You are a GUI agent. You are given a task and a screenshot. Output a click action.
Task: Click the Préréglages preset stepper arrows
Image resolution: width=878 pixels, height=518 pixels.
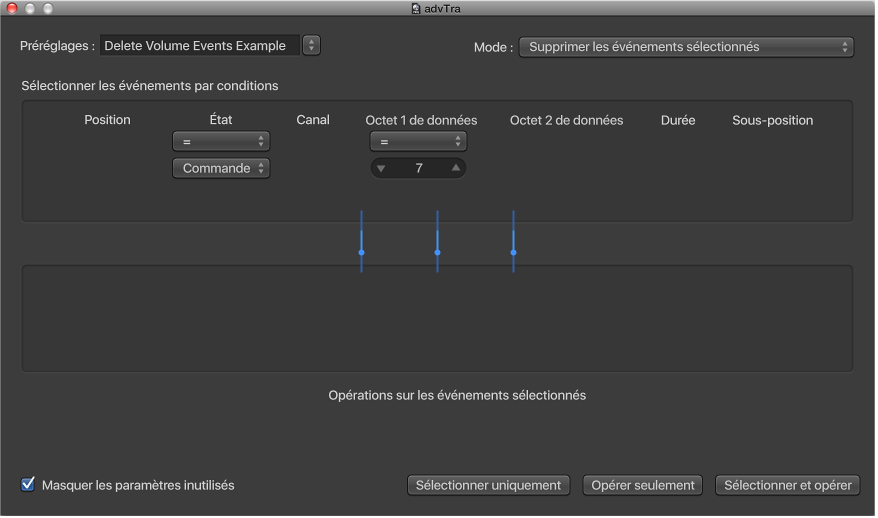(x=311, y=45)
